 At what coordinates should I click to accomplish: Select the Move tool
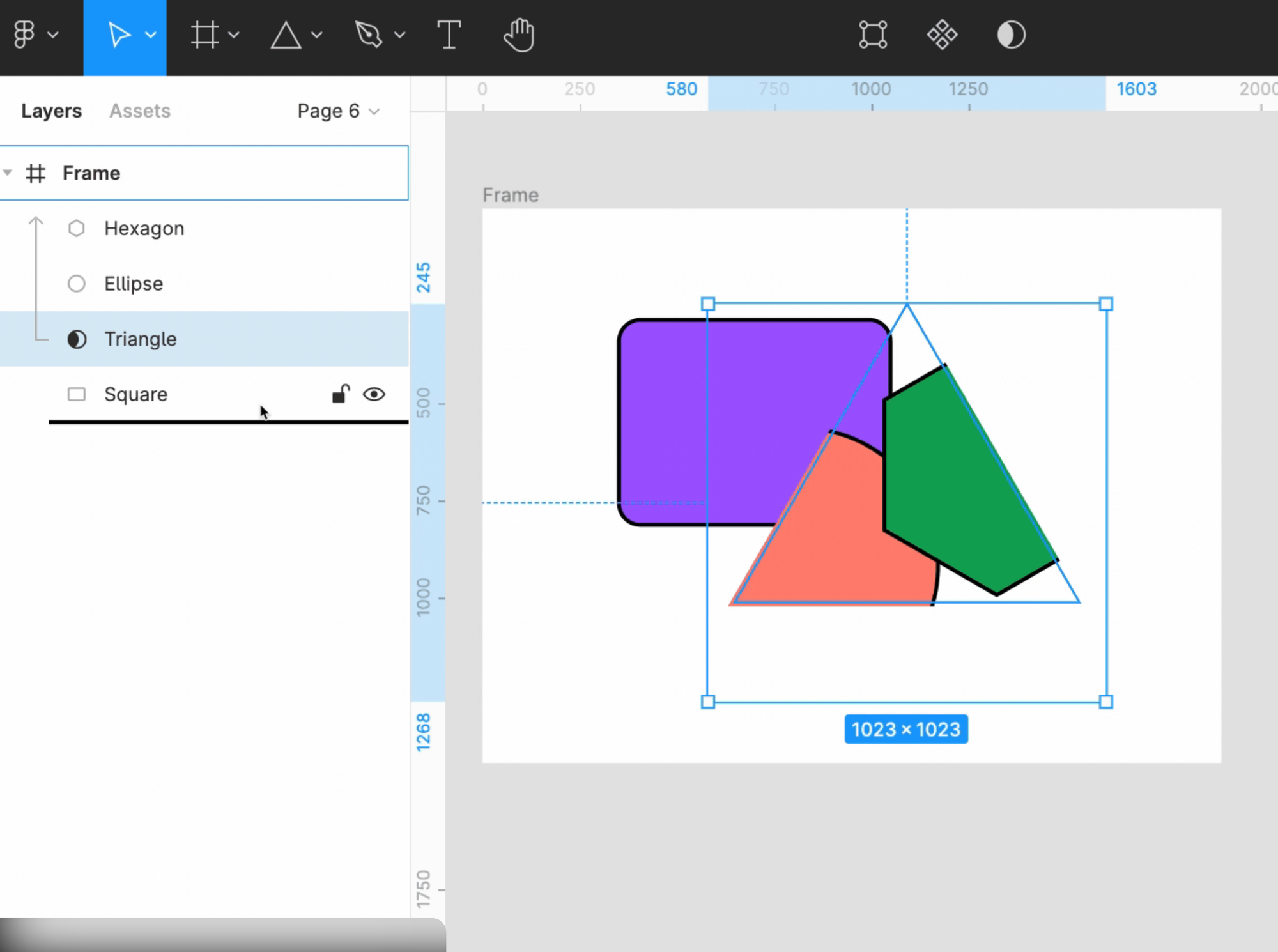point(118,35)
